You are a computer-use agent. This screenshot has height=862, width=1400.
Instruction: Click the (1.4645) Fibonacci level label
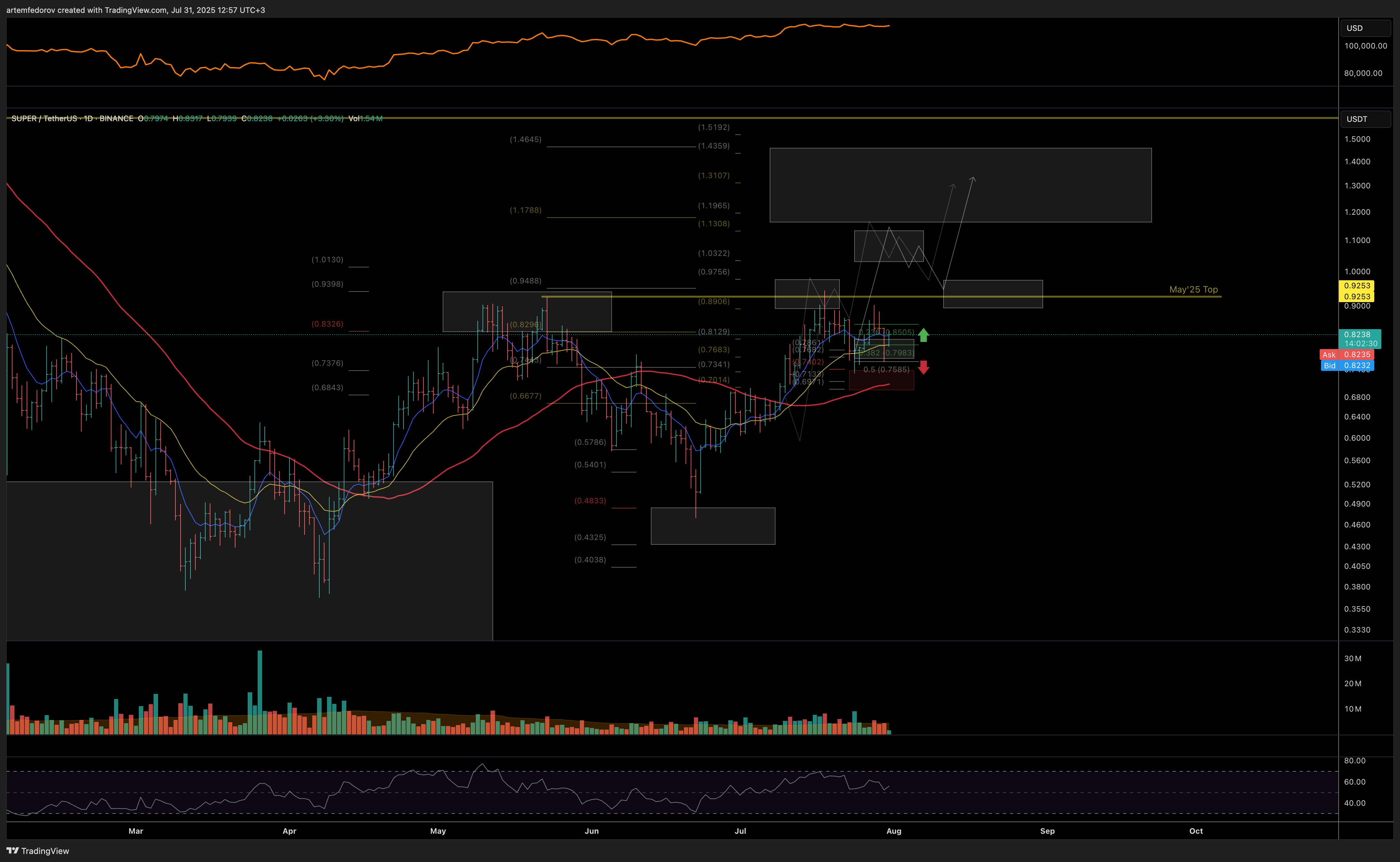click(x=525, y=139)
